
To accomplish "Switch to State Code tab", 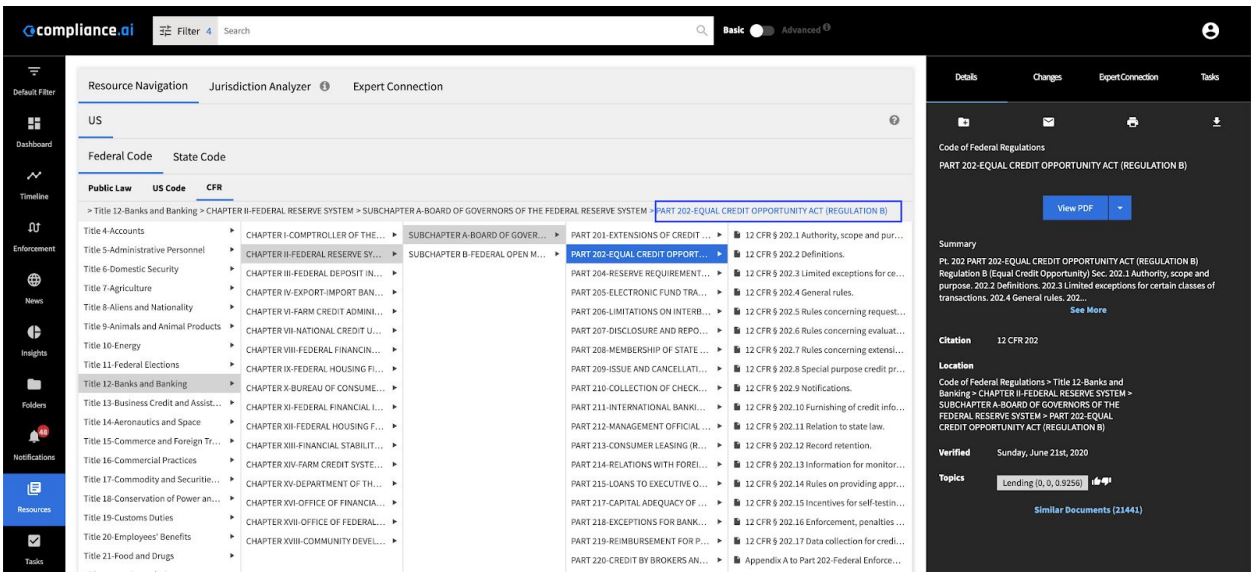I will 199,157.
